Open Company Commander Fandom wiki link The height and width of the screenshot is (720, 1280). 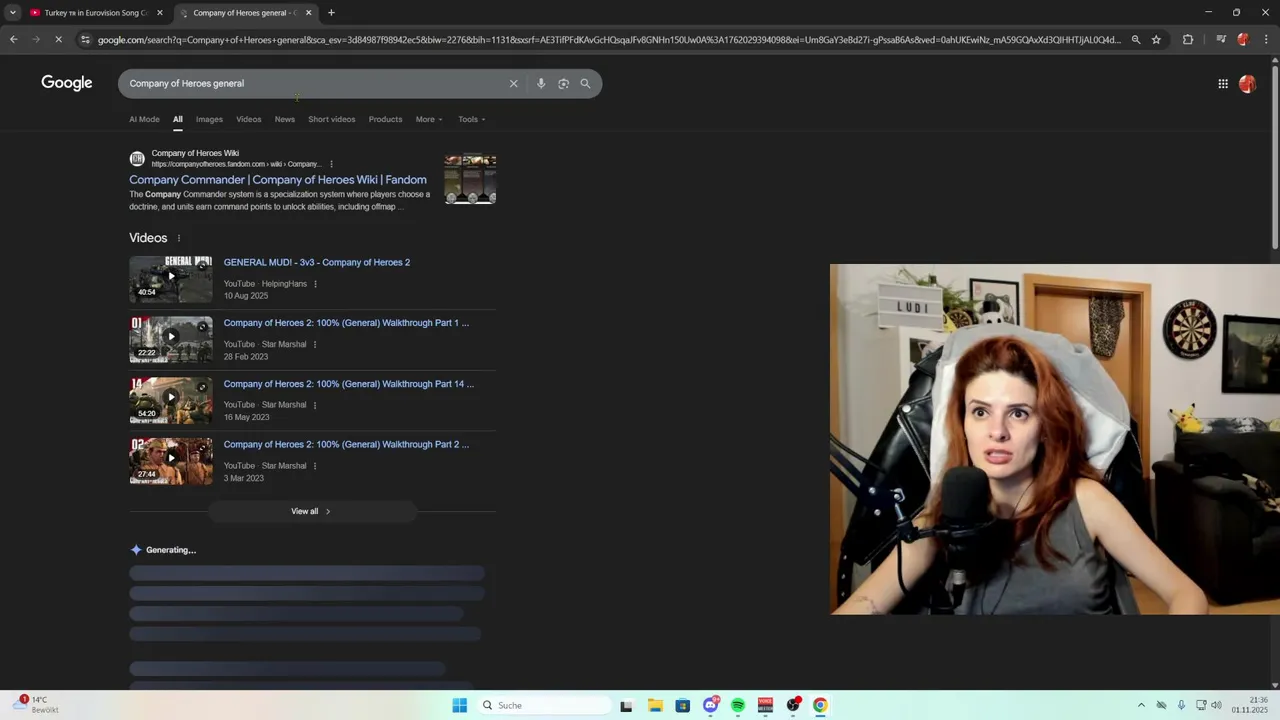(278, 180)
